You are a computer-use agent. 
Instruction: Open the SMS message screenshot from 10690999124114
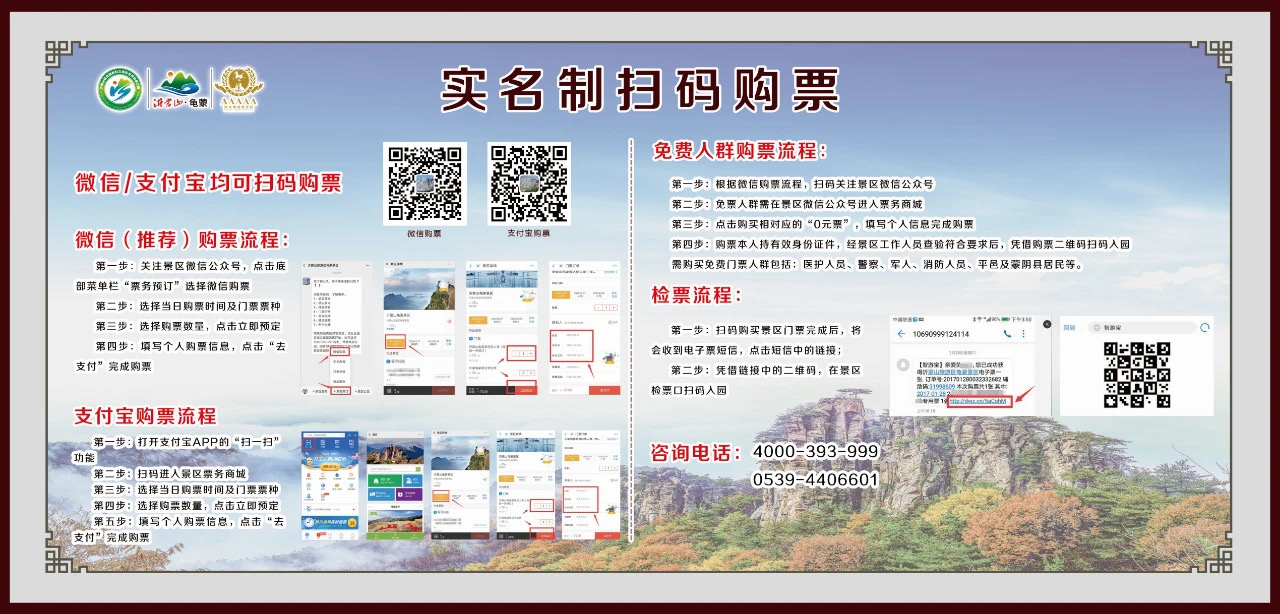coord(969,366)
